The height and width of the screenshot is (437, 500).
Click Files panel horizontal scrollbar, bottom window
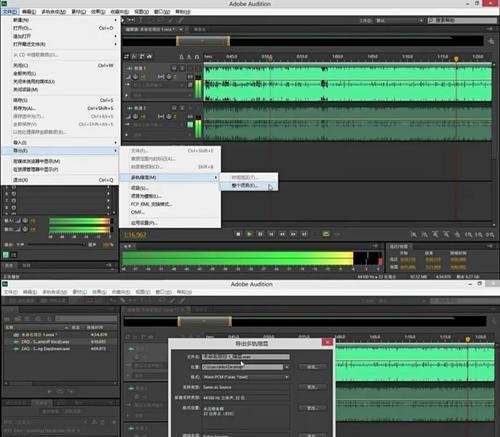tap(61, 383)
